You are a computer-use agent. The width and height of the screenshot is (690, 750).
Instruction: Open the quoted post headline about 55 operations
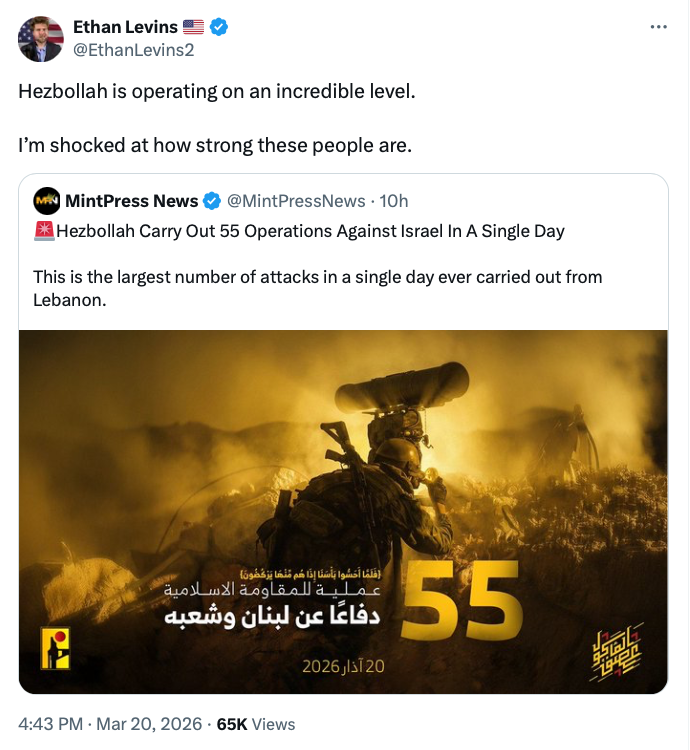[x=310, y=231]
